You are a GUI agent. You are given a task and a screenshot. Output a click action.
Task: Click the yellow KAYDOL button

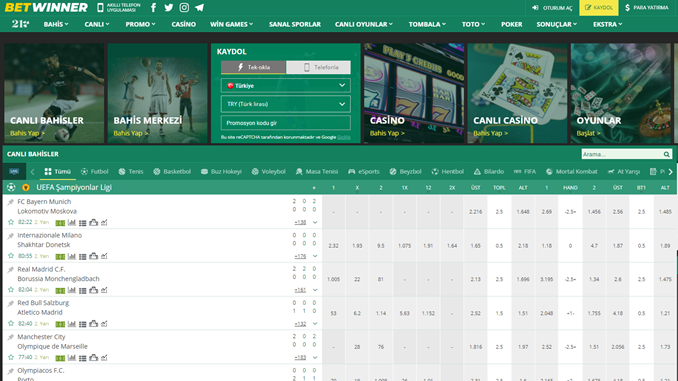[x=598, y=8]
